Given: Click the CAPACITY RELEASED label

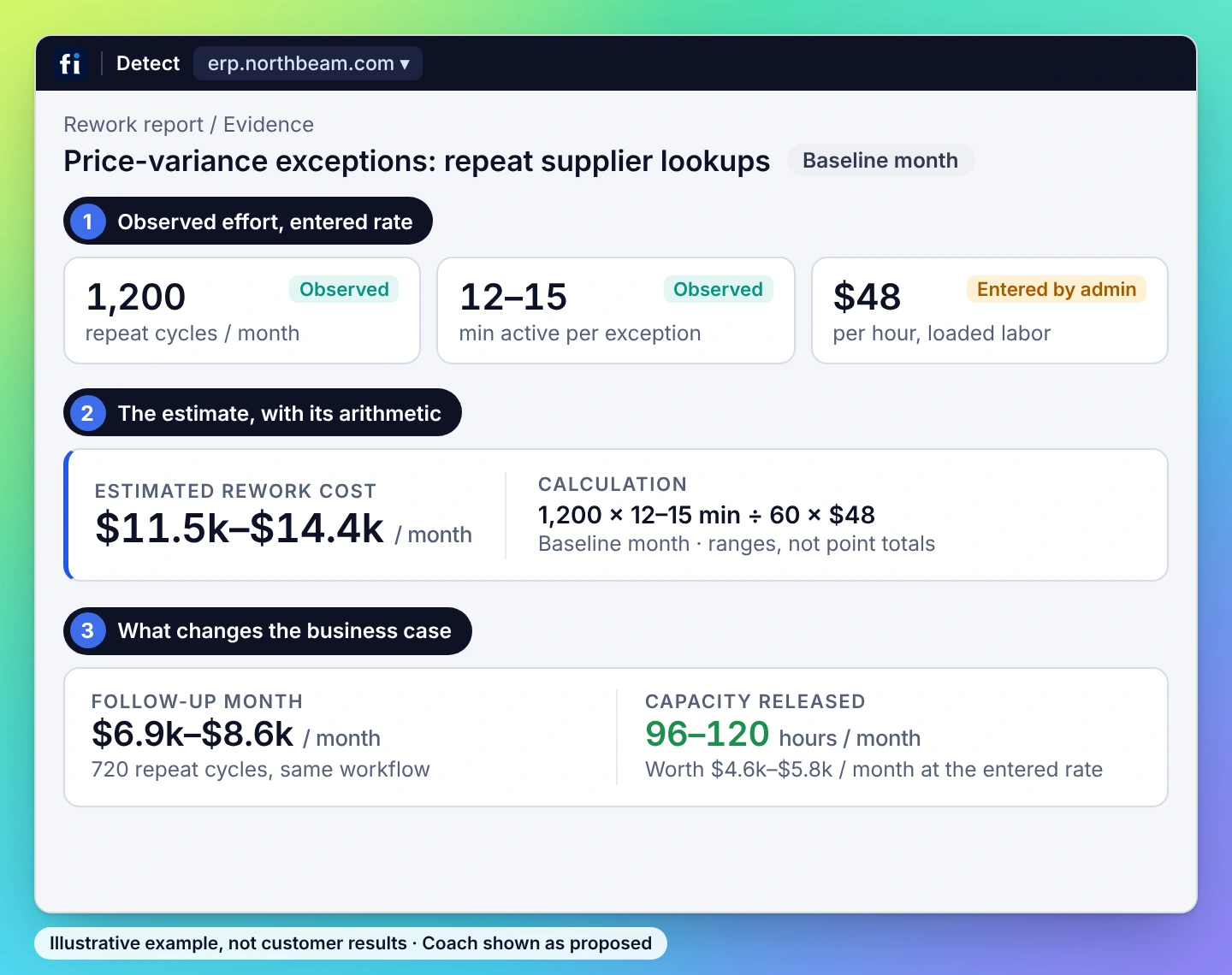Looking at the screenshot, I should point(755,701).
